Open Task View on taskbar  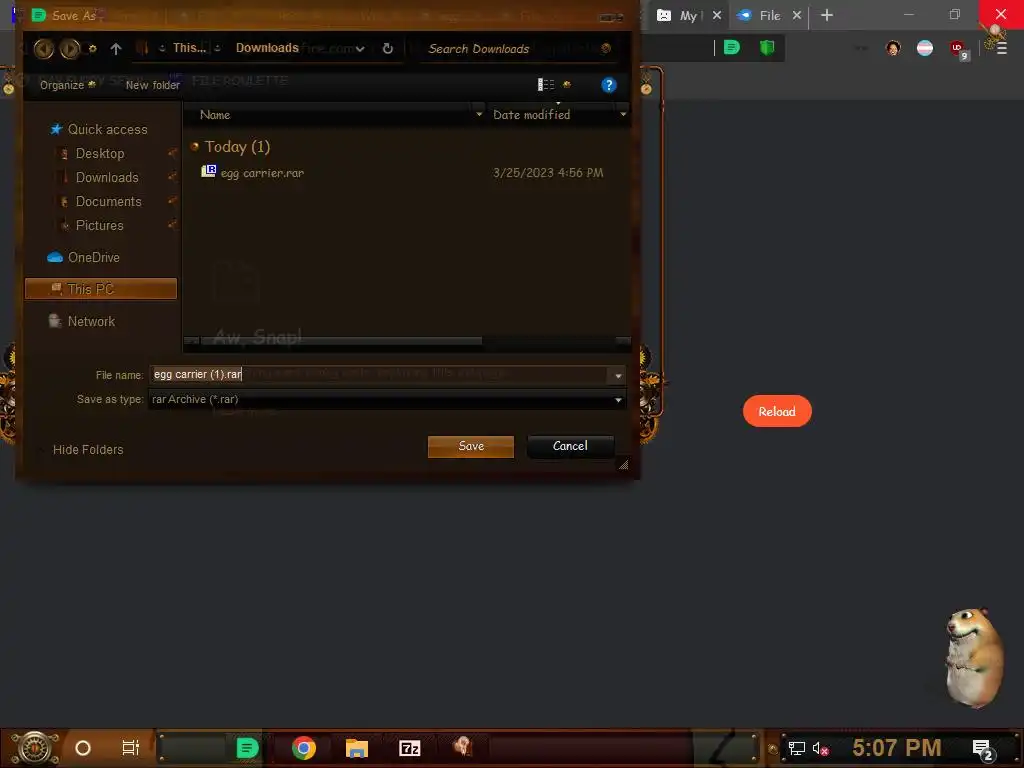[x=131, y=748]
